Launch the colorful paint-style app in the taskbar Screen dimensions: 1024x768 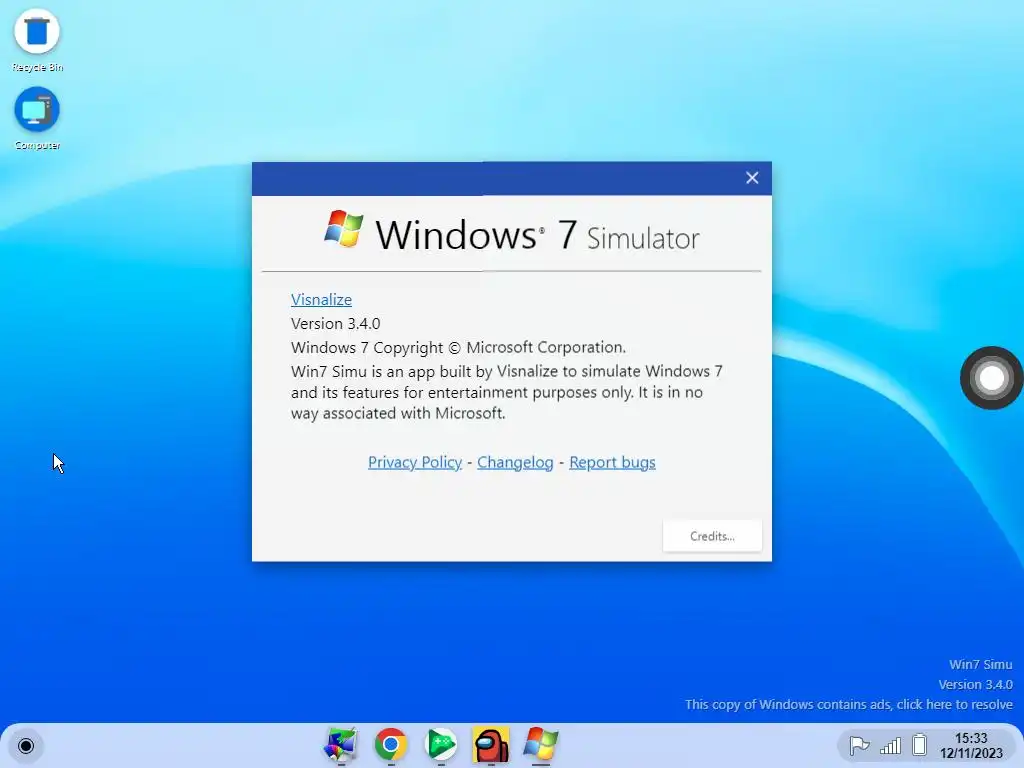tap(340, 744)
